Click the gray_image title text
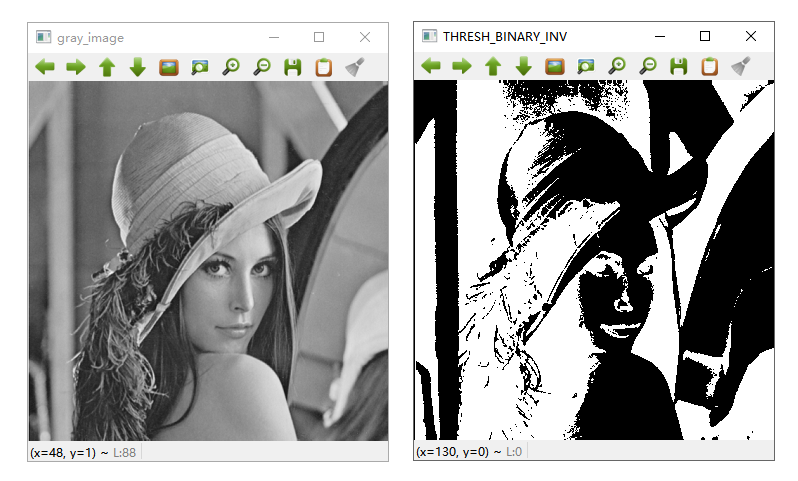 point(91,38)
